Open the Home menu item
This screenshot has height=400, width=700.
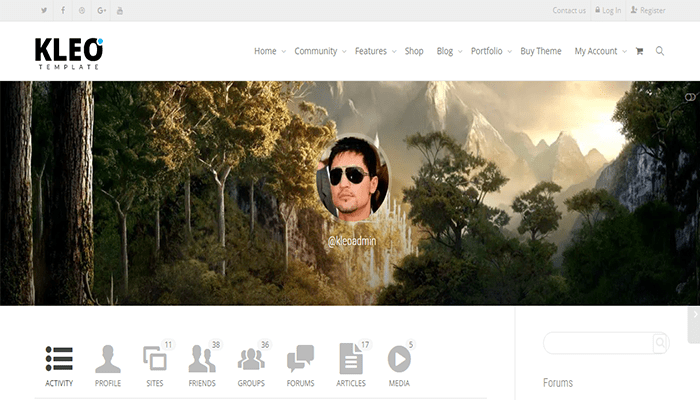coord(265,51)
